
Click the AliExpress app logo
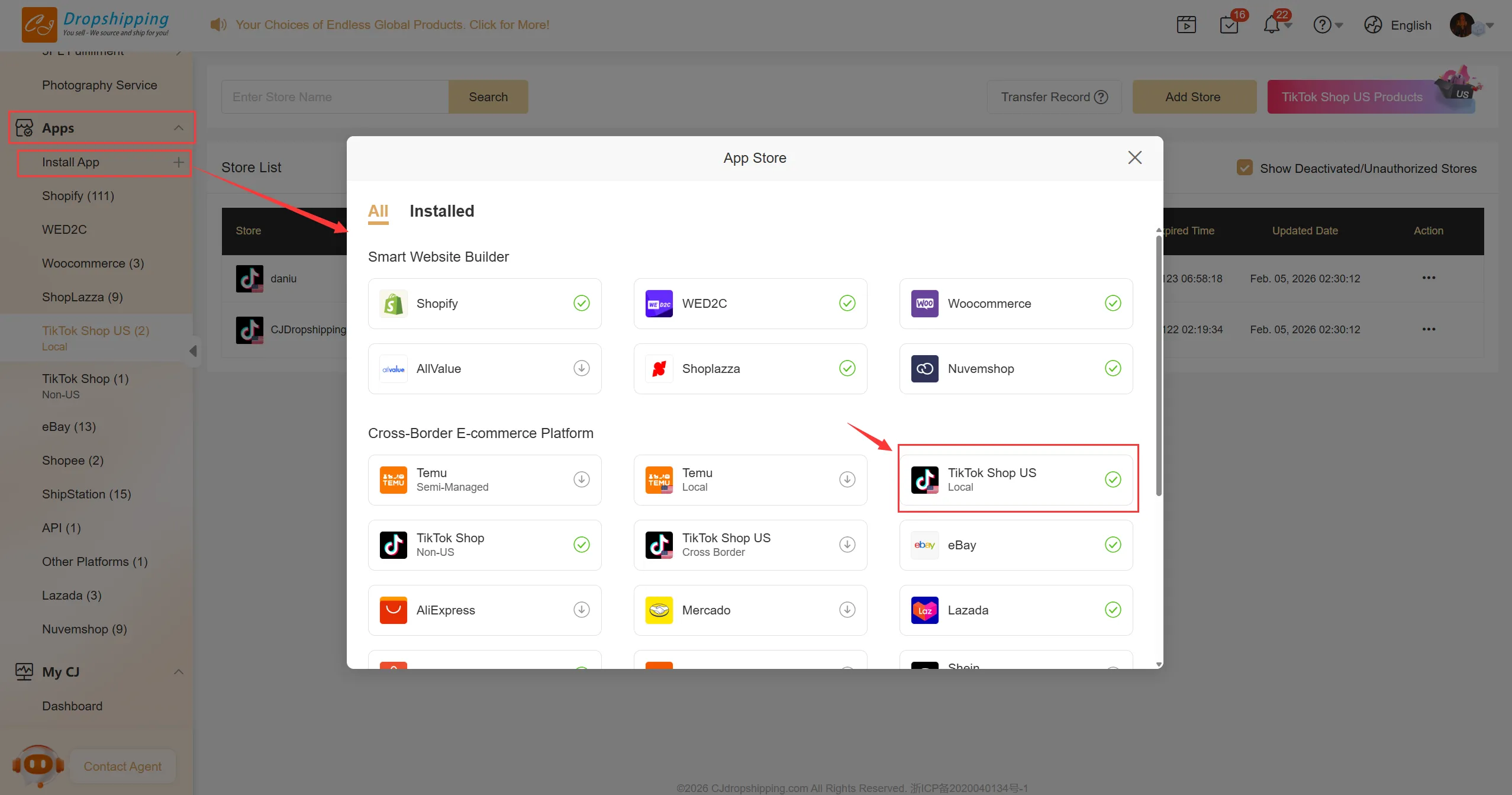[x=393, y=610]
